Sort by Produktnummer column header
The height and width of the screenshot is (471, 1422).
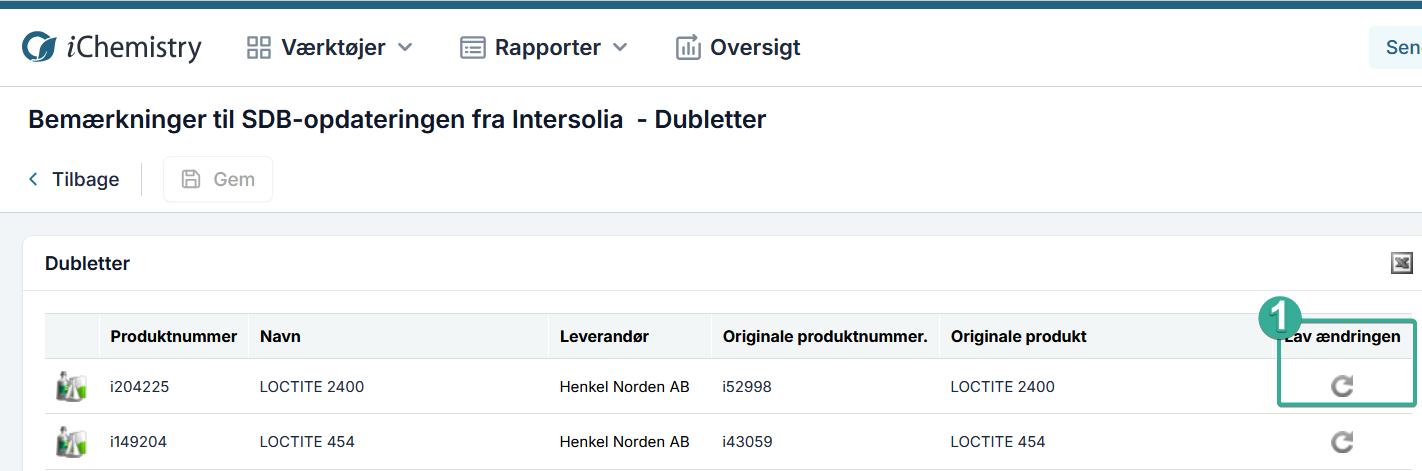tap(174, 336)
